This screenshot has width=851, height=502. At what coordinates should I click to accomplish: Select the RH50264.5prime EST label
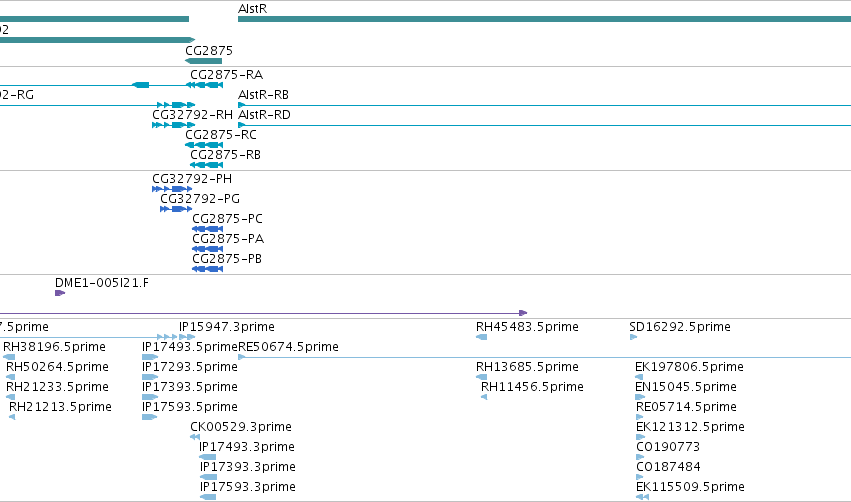[58, 367]
